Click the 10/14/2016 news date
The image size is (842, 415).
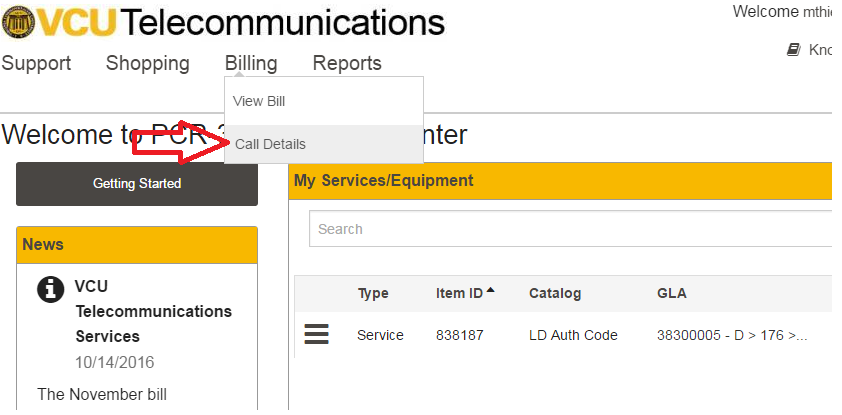pyautogui.click(x=114, y=362)
